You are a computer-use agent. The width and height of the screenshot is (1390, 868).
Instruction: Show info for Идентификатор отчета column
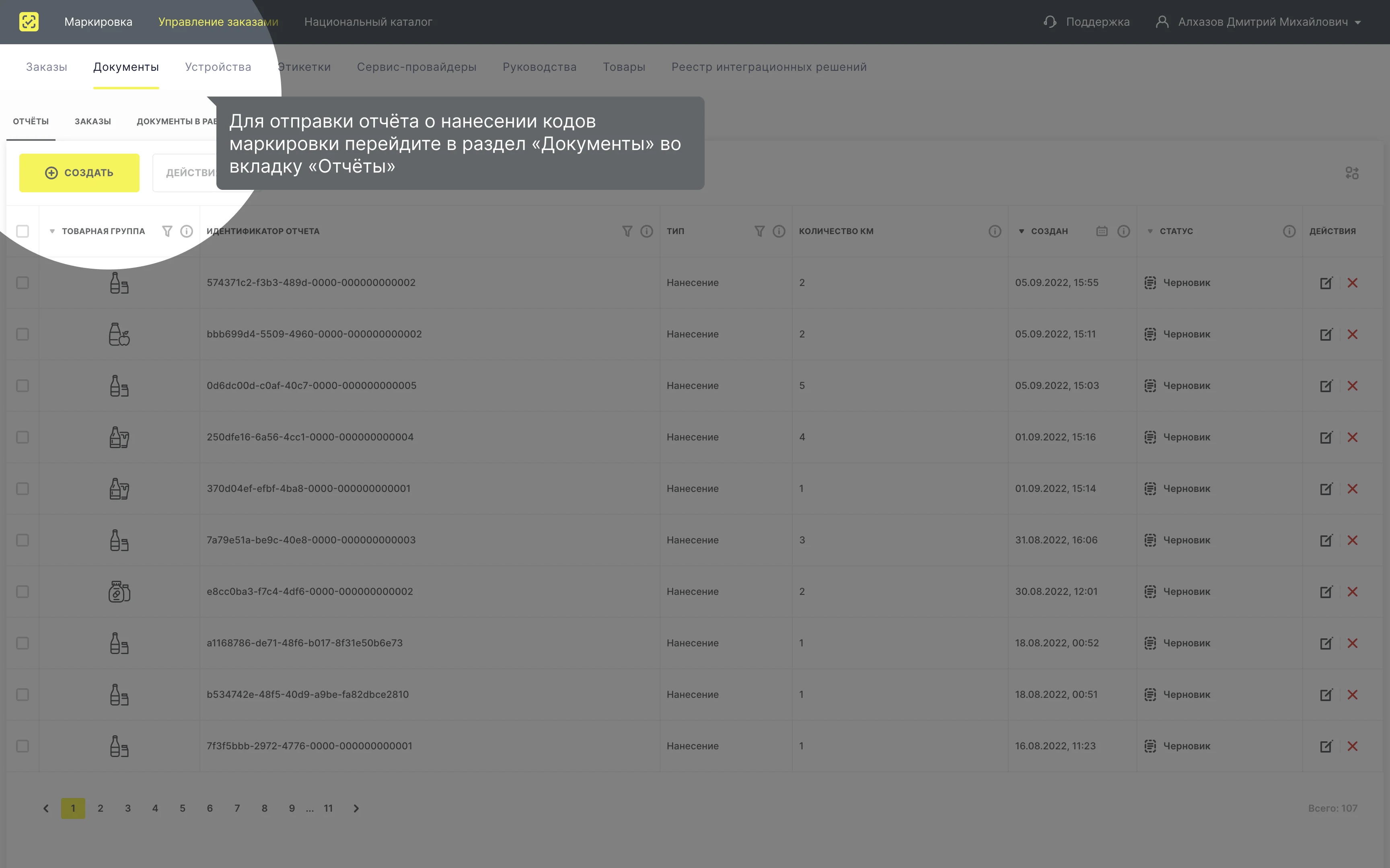(x=647, y=231)
